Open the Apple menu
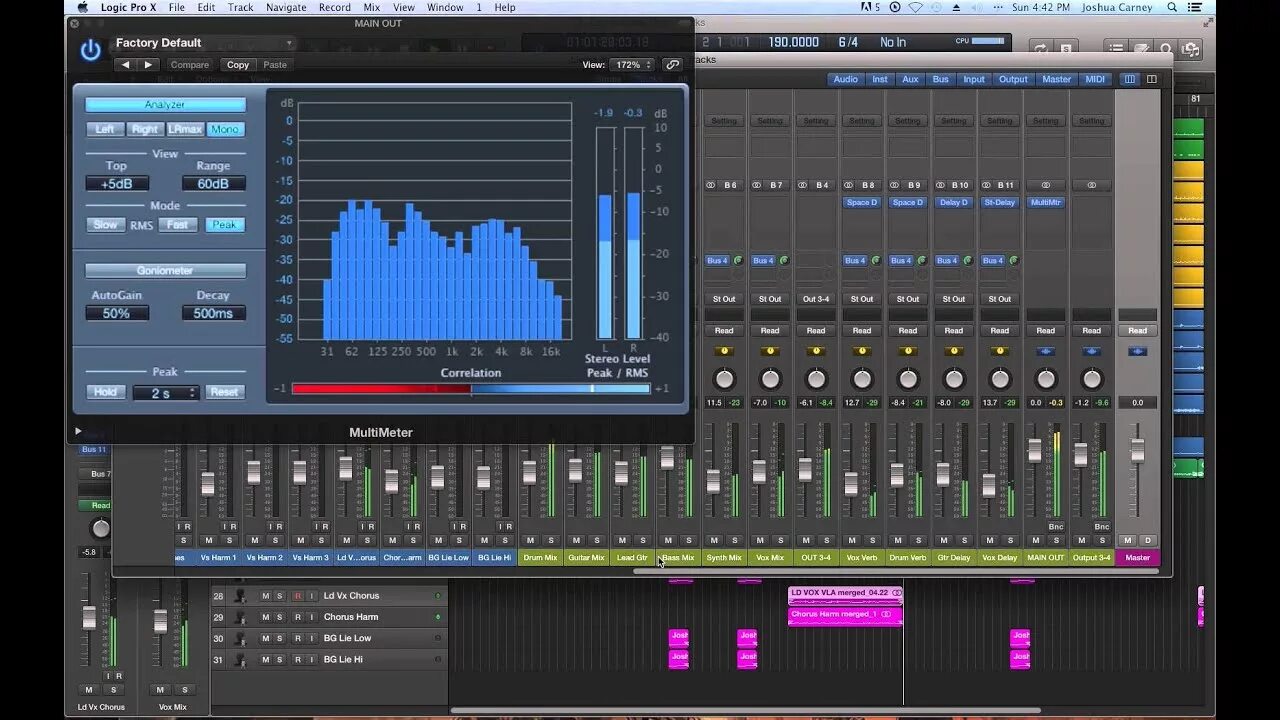1280x720 pixels. pyautogui.click(x=81, y=7)
